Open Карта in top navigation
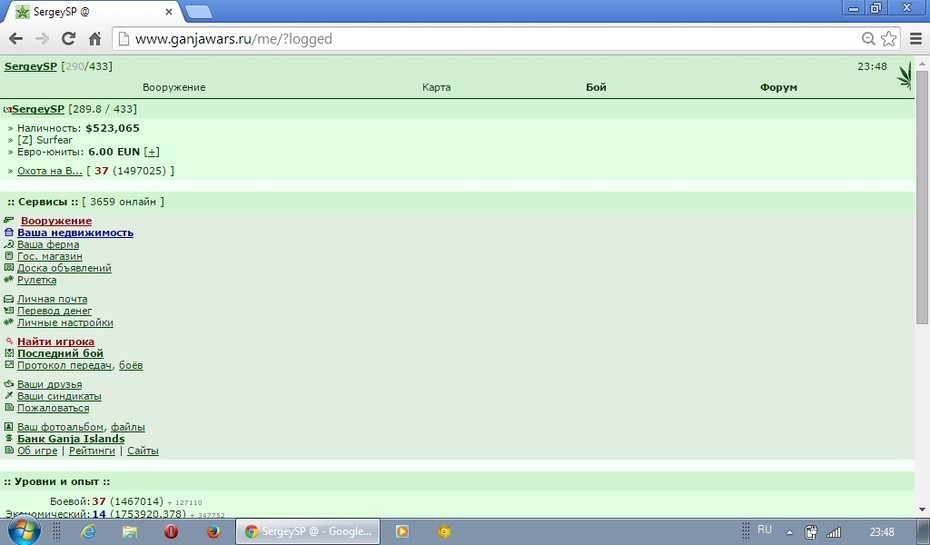The height and width of the screenshot is (545, 930). (437, 87)
